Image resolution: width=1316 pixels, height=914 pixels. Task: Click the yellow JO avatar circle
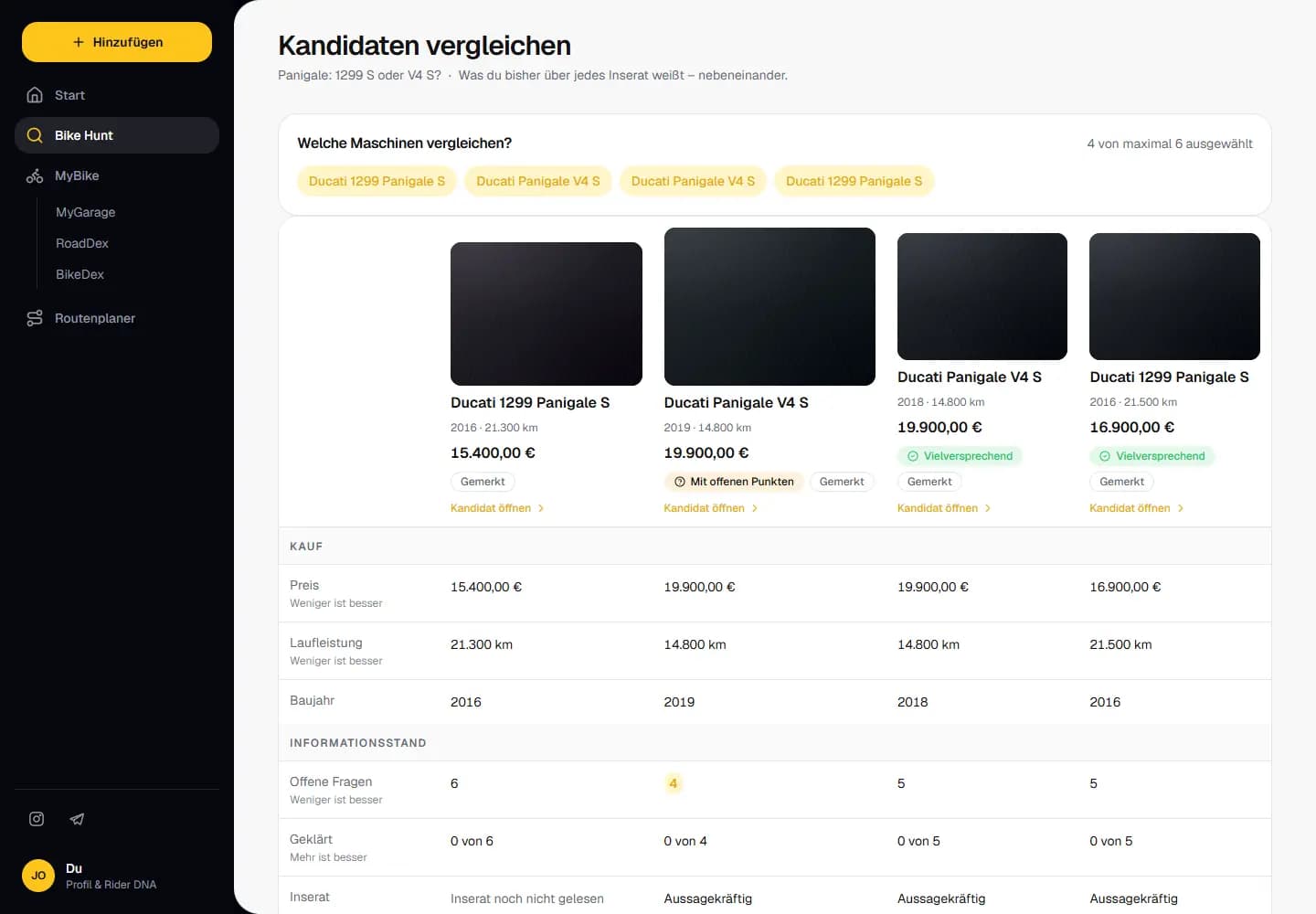[x=38, y=876]
